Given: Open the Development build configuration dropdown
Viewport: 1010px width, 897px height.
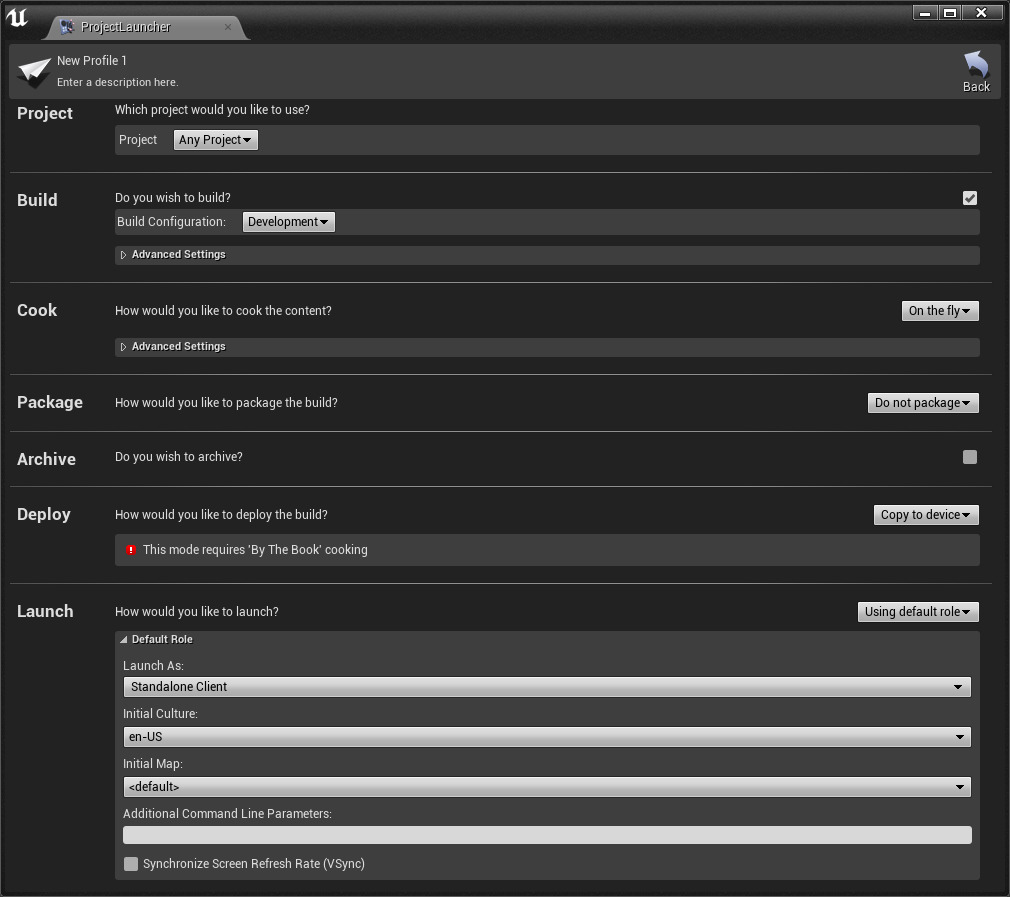Looking at the screenshot, I should click(x=288, y=221).
